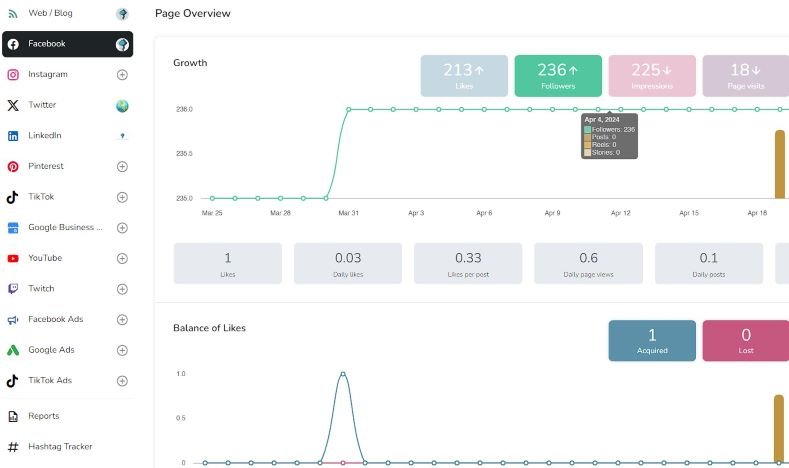This screenshot has width=789, height=468.
Task: Click the X Twitter logo icon
Action: [13, 105]
